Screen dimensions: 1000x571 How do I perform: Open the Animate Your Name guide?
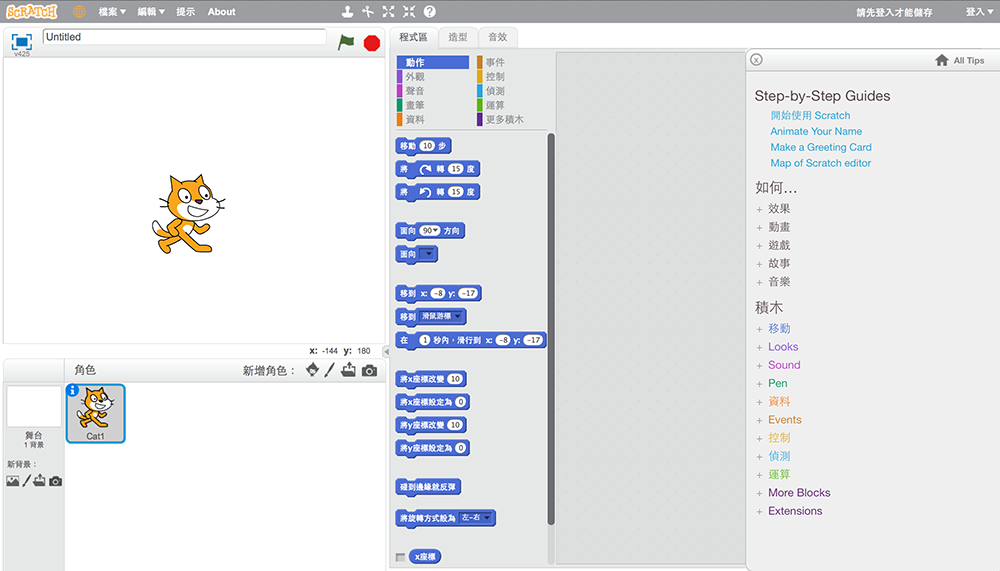pyautogui.click(x=816, y=131)
